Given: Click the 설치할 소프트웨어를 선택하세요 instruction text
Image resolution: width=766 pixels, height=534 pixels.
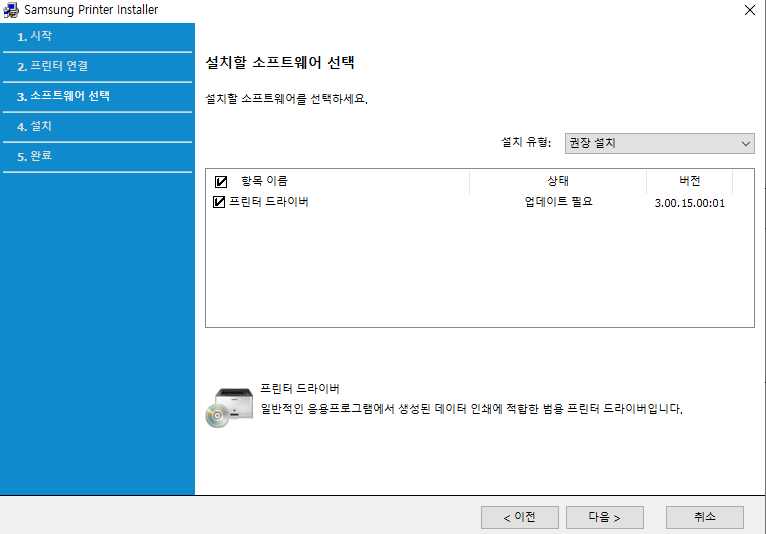Looking at the screenshot, I should (x=286, y=99).
